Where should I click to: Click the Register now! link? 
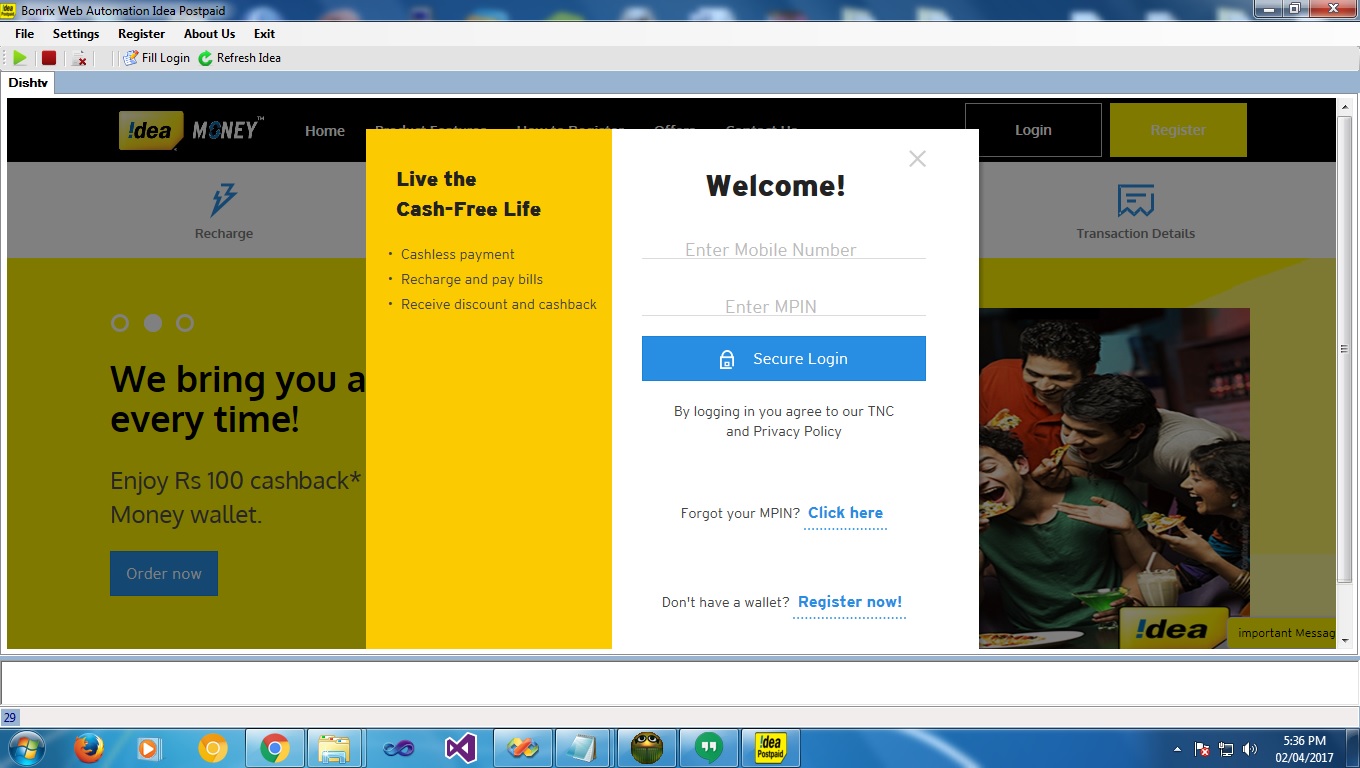(x=850, y=602)
